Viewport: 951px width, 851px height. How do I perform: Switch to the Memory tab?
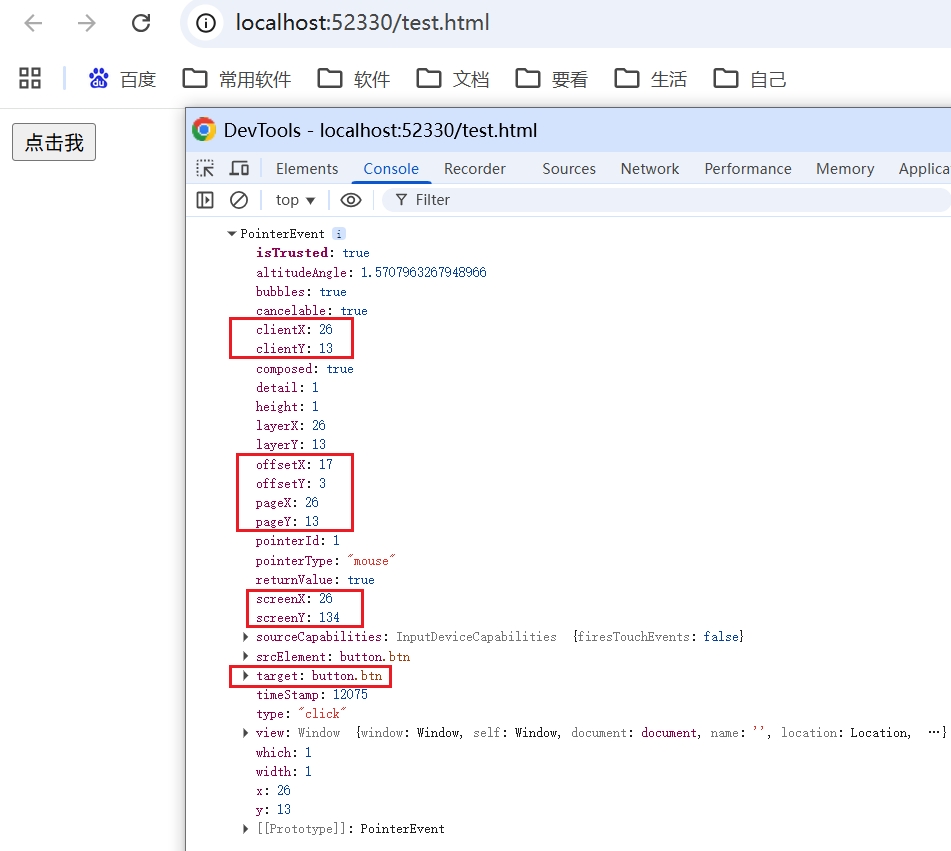point(845,169)
